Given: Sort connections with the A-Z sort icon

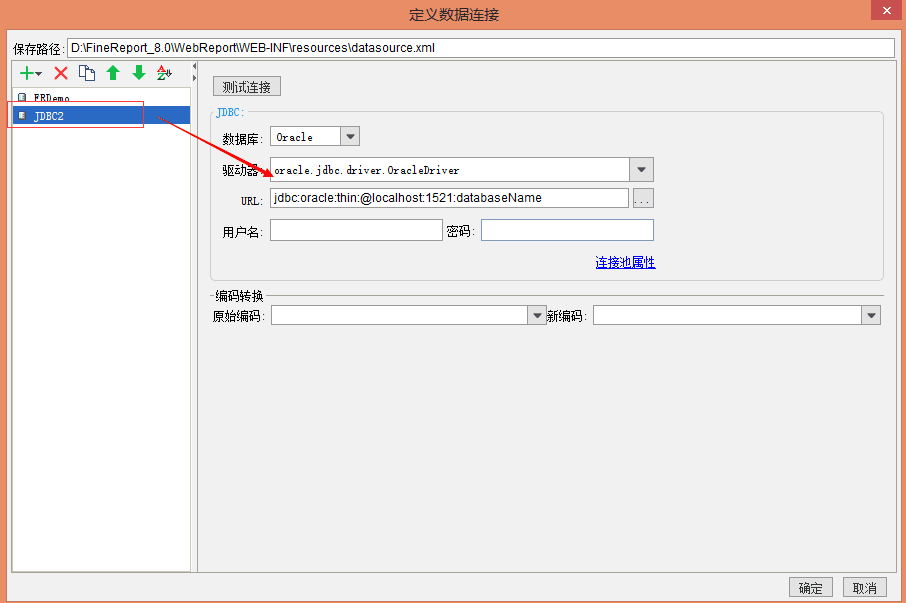Looking at the screenshot, I should tap(164, 73).
